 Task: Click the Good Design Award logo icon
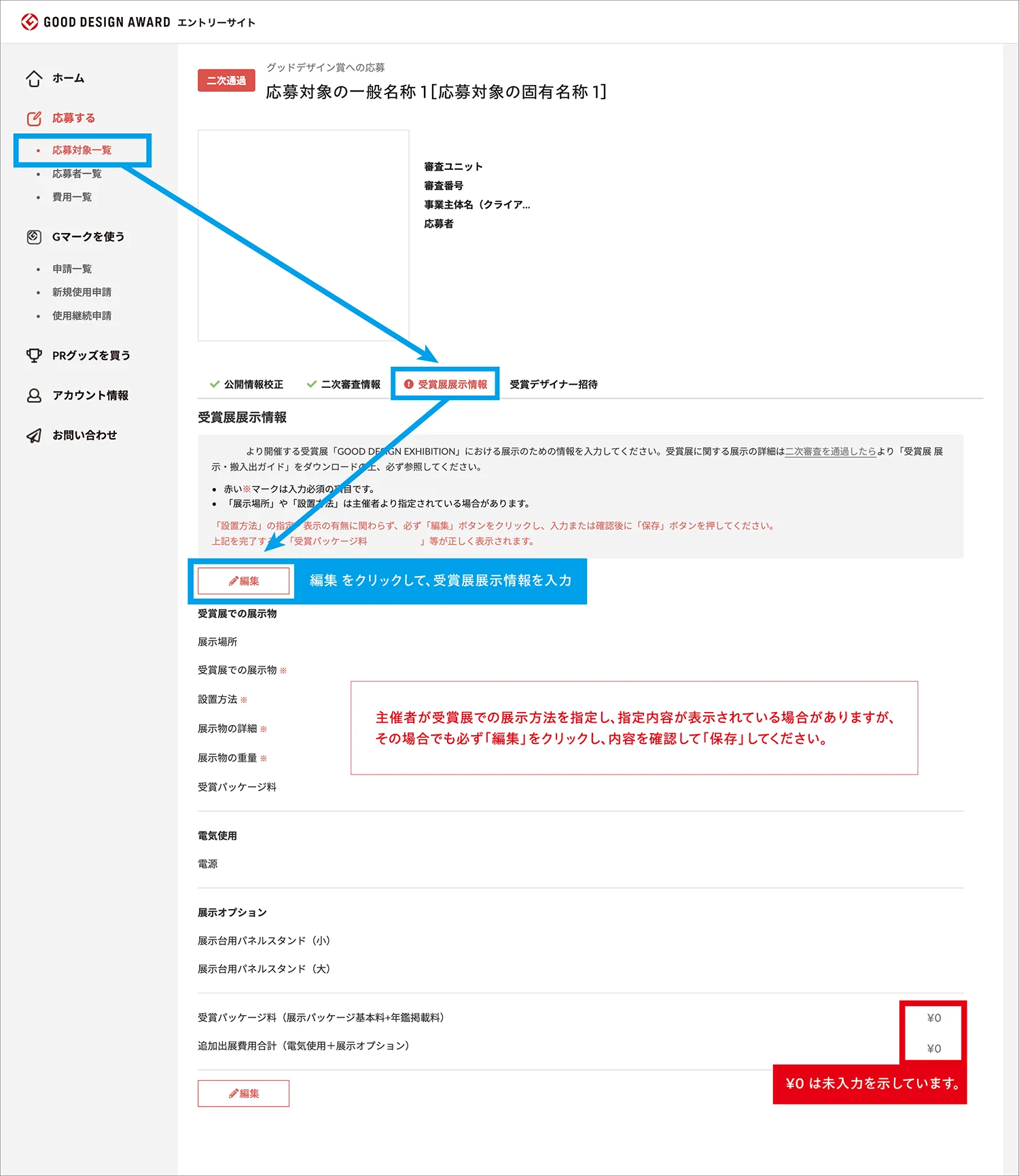click(x=29, y=22)
